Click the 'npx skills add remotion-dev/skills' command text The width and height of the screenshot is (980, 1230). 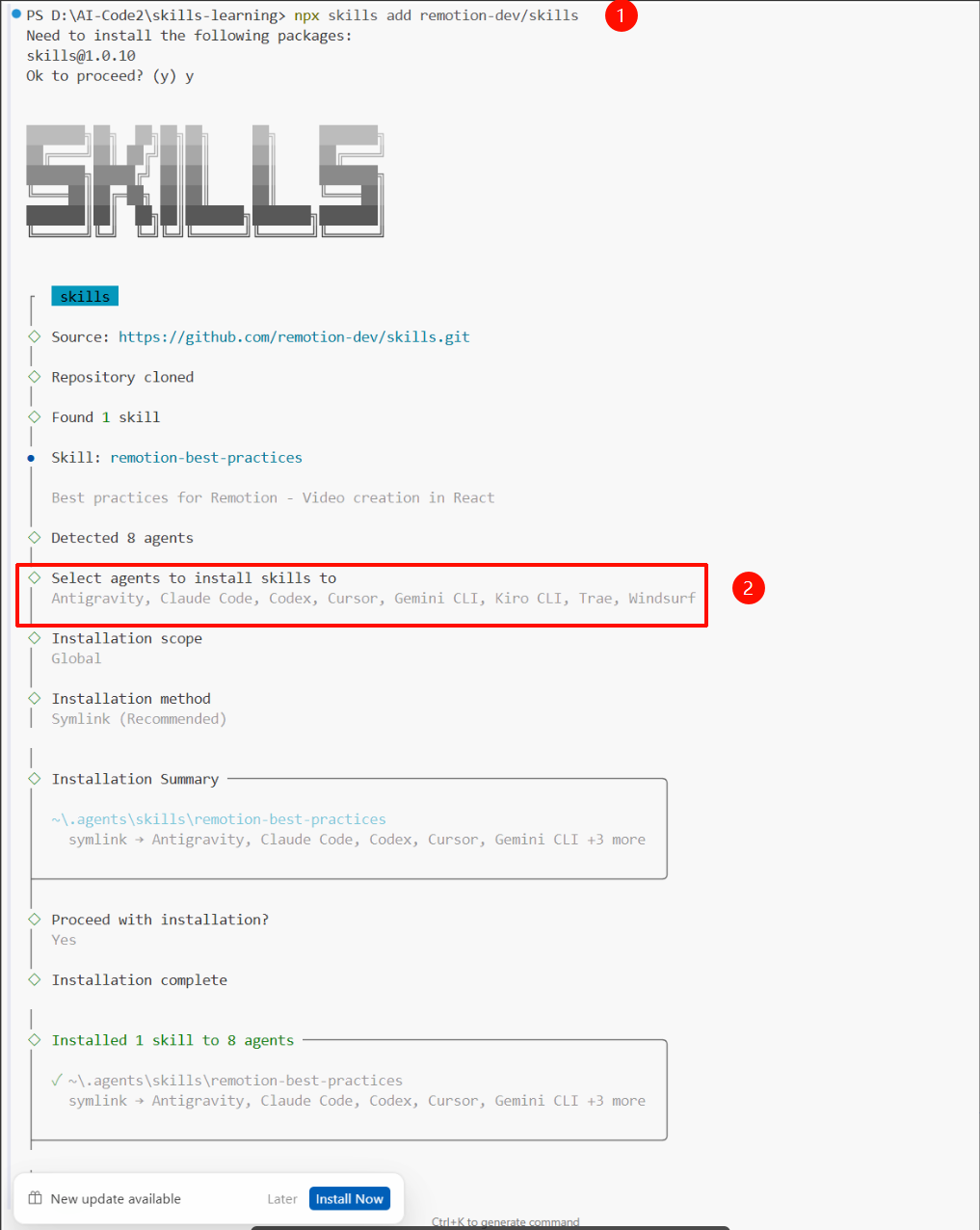[x=437, y=15]
